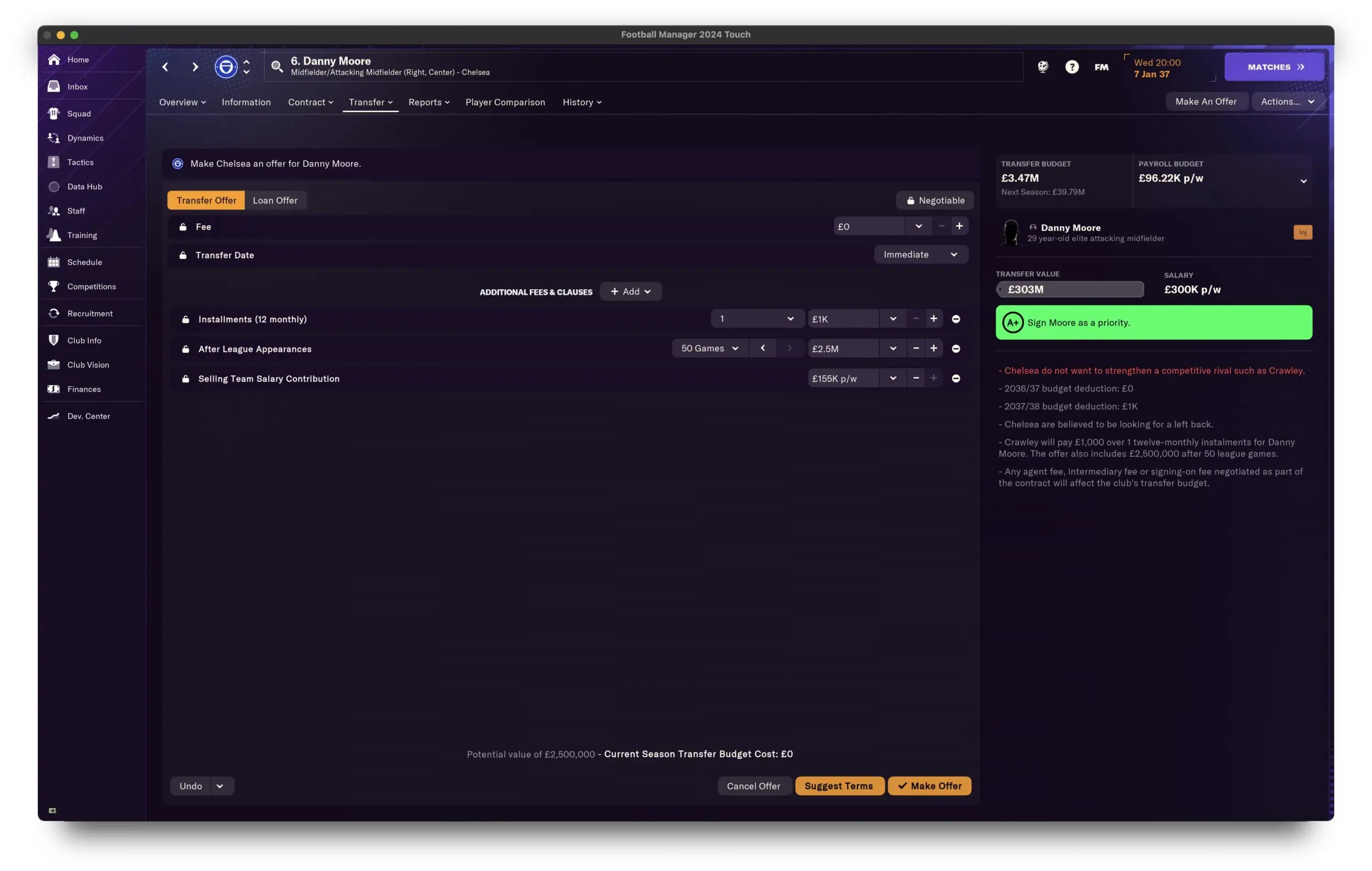This screenshot has width=1372, height=871.
Task: Switch to Loan Offer
Action: (275, 200)
